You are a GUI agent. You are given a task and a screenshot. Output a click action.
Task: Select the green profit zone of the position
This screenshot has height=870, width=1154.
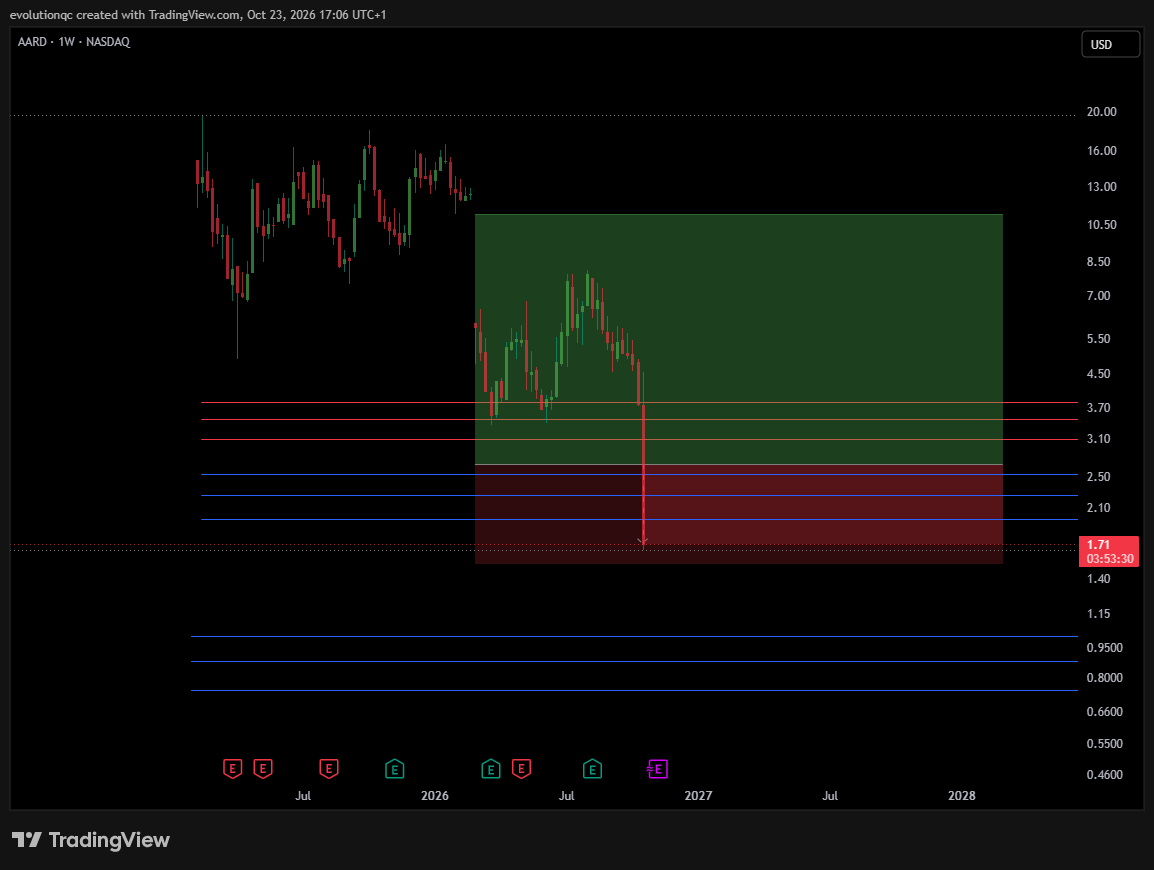pos(738,339)
